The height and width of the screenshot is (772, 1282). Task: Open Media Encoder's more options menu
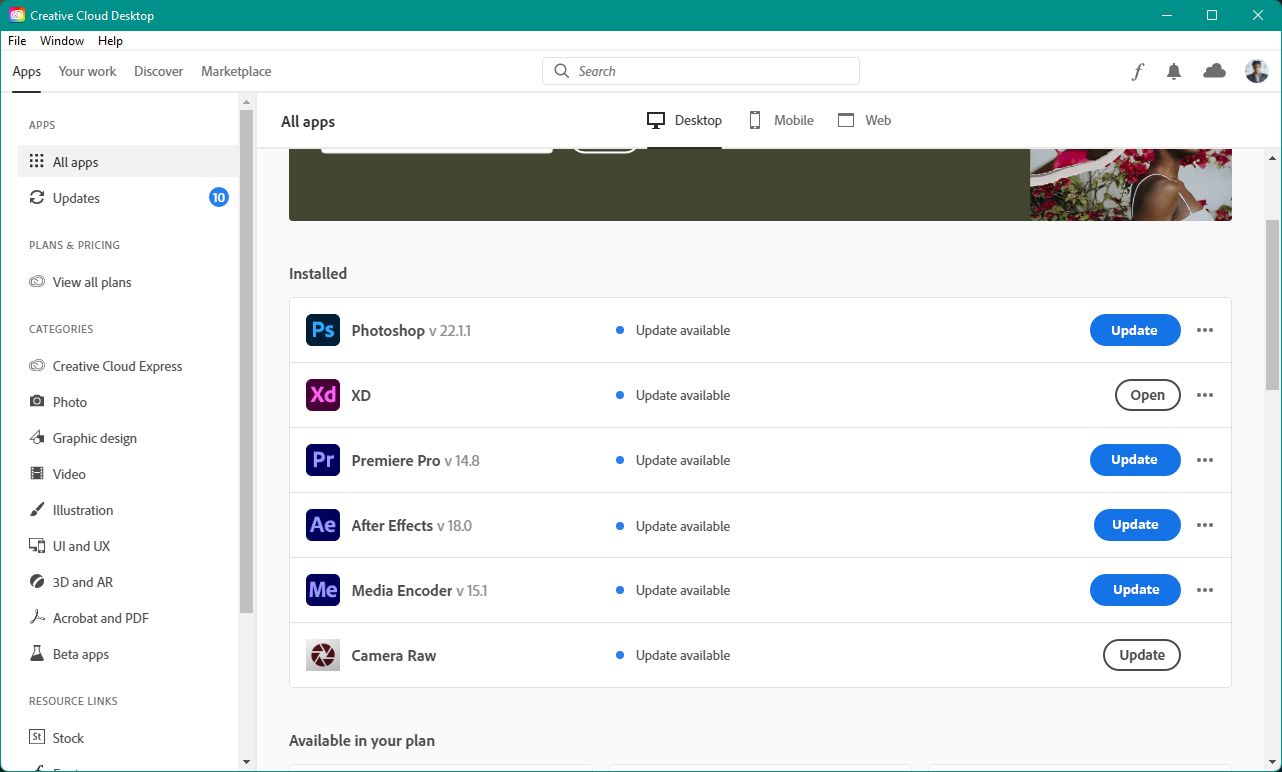(1205, 590)
